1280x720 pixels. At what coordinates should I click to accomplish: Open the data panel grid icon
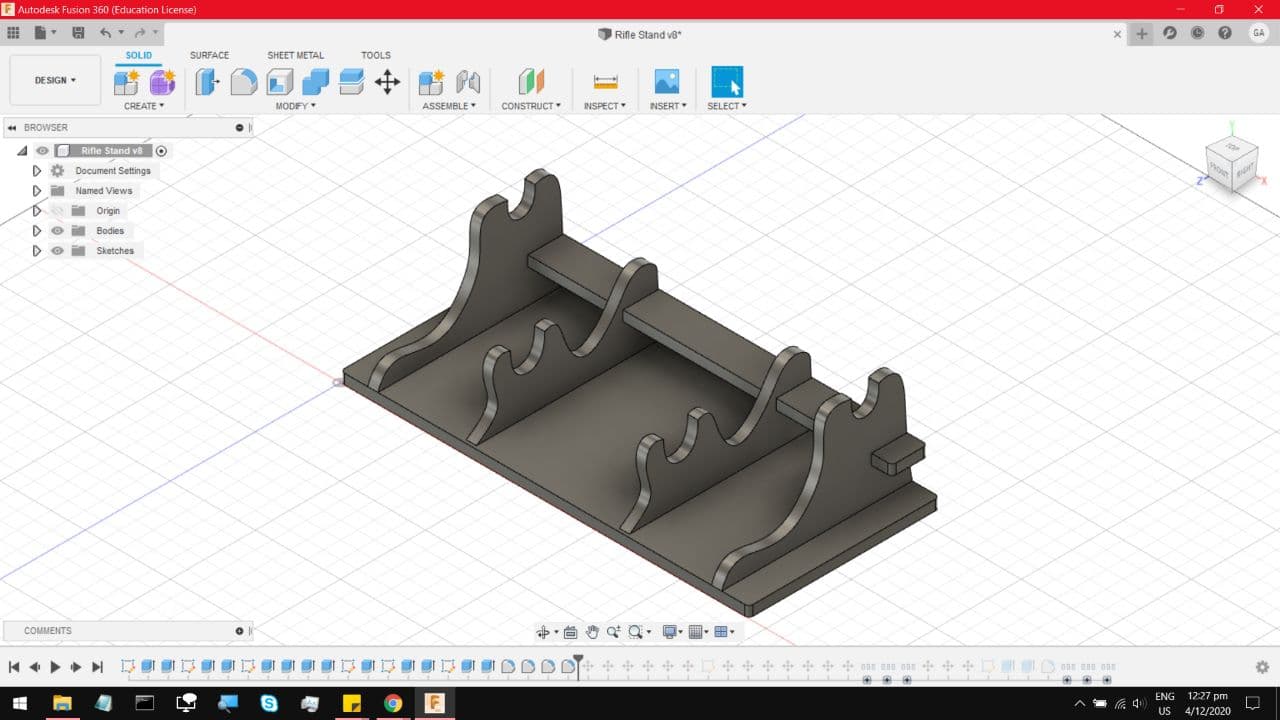(13, 33)
